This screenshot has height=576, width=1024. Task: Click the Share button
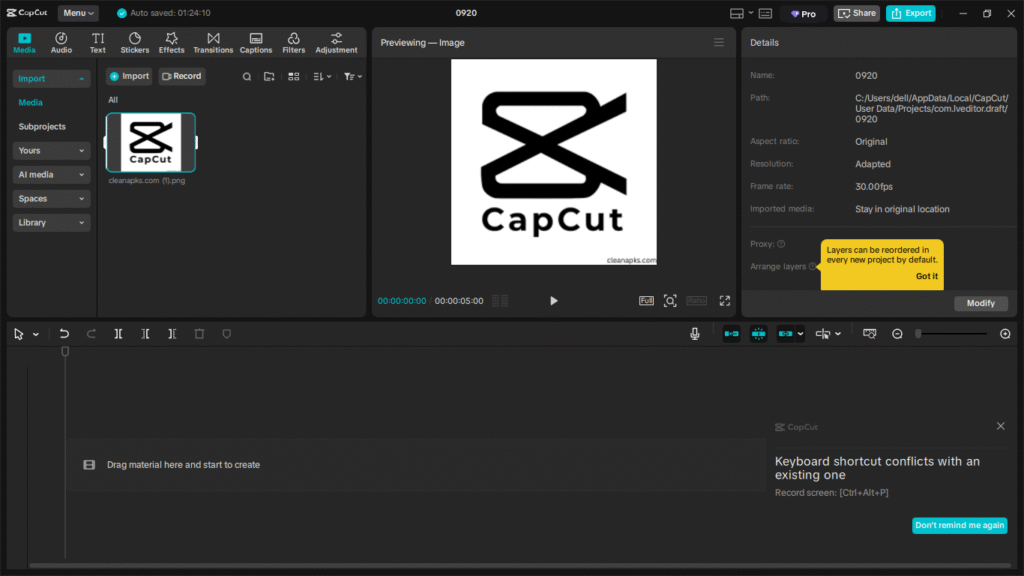pyautogui.click(x=857, y=14)
